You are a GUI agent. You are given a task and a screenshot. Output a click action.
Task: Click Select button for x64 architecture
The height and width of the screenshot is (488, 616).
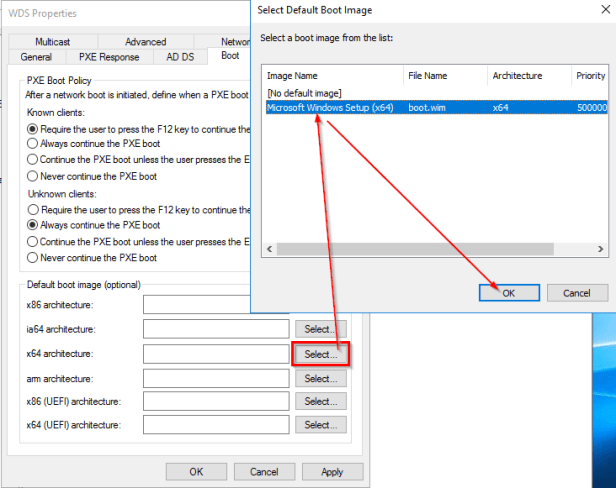pyautogui.click(x=320, y=354)
